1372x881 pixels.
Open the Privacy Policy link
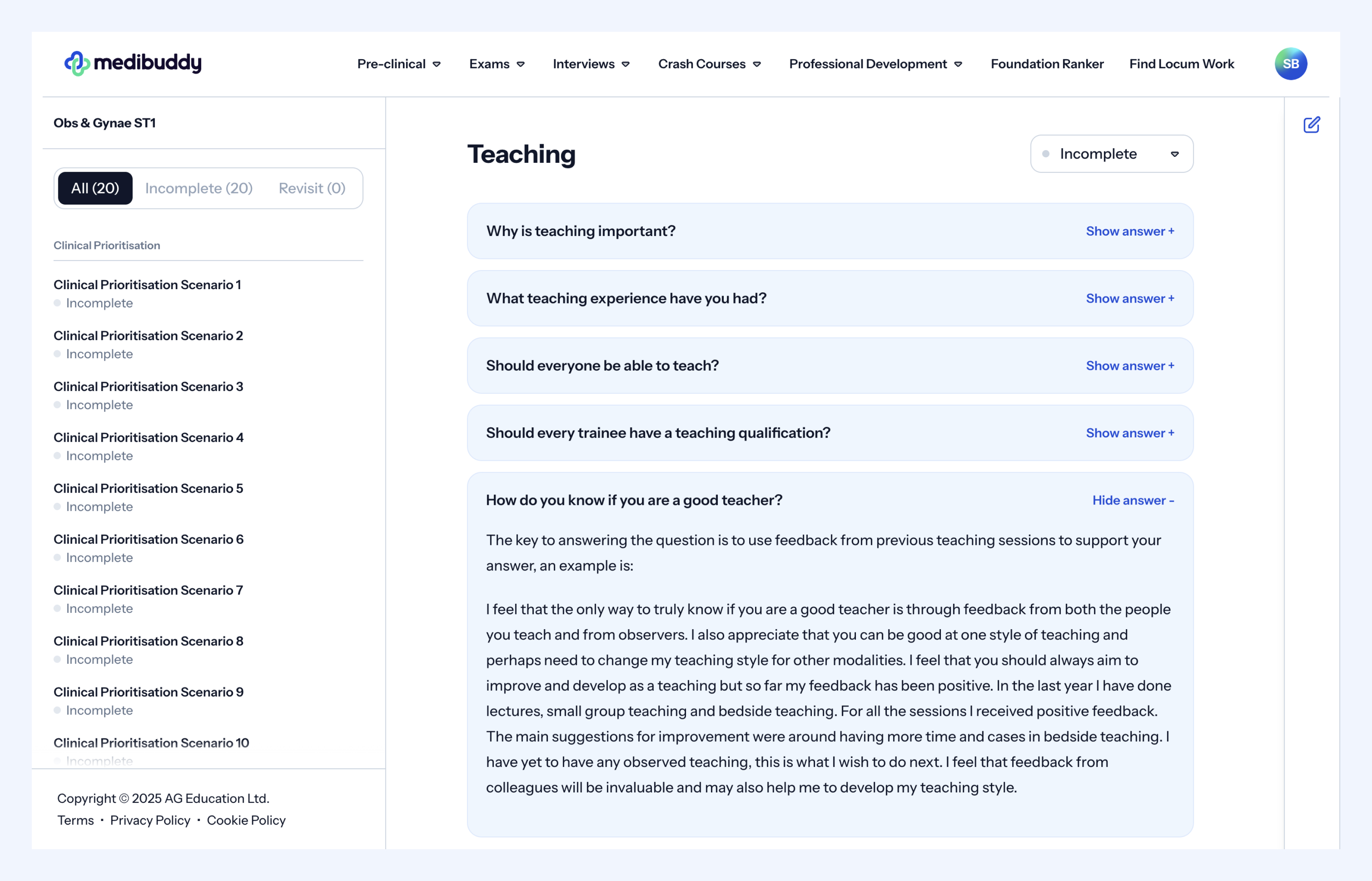[150, 820]
